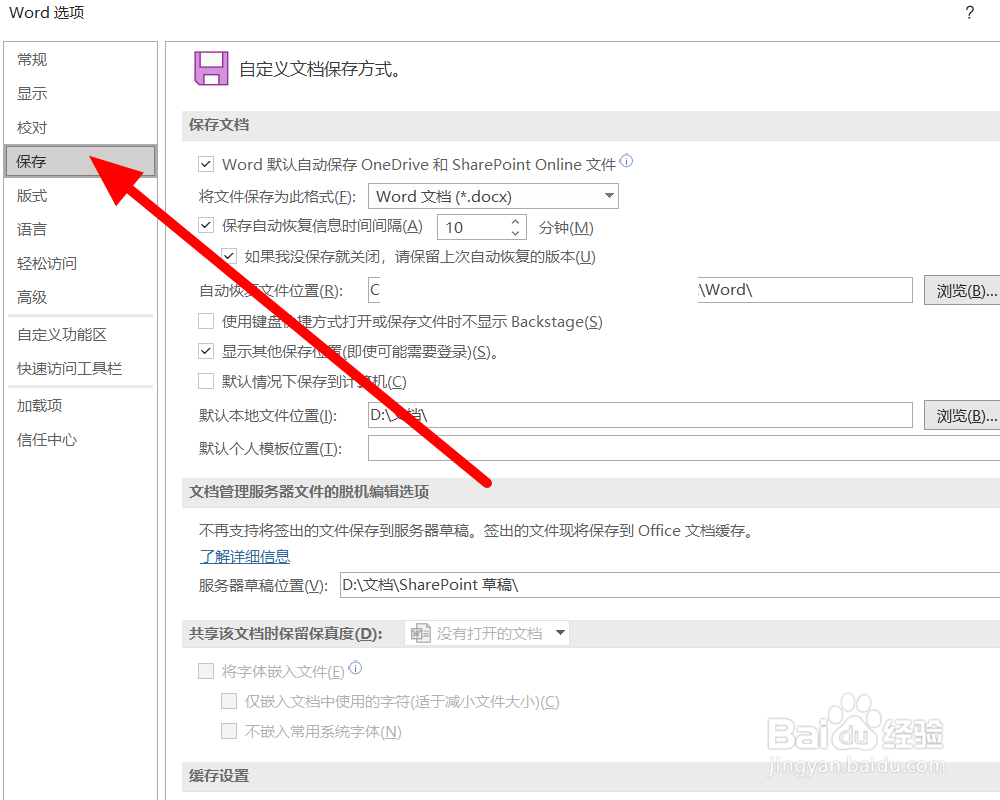Image resolution: width=1000 pixels, height=800 pixels.
Task: Click the info icon beside OneDrive autosave option
Action: coord(627,161)
